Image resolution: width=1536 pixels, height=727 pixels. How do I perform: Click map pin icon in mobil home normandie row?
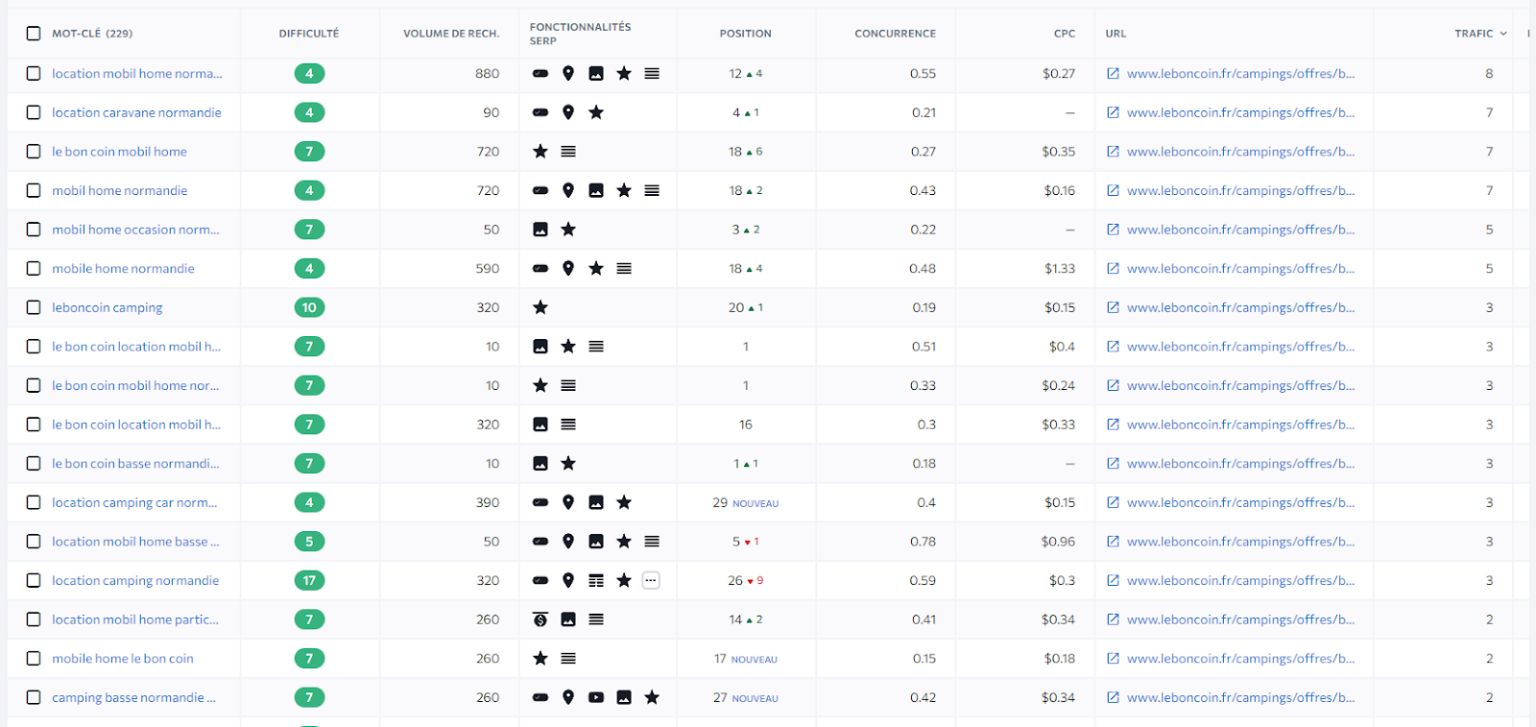point(568,191)
